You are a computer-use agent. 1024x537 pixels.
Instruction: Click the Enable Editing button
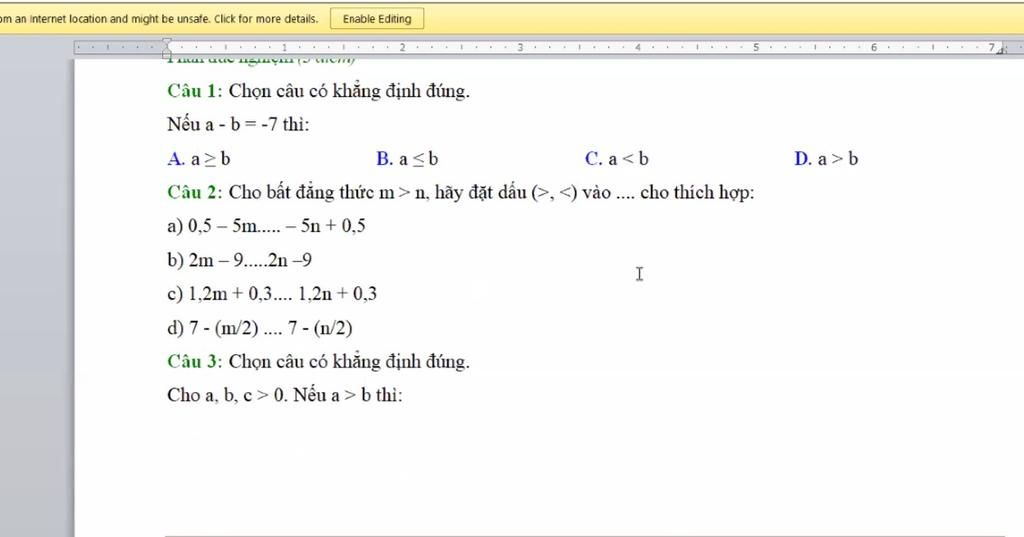377,19
